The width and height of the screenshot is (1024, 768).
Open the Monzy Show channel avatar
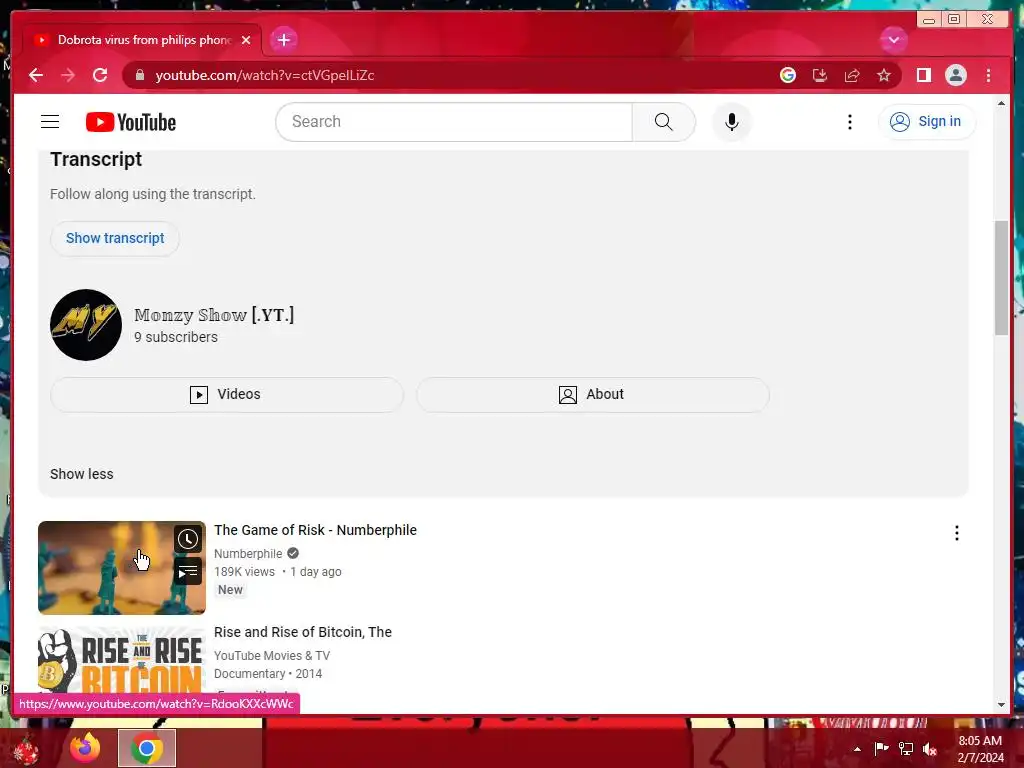point(86,325)
